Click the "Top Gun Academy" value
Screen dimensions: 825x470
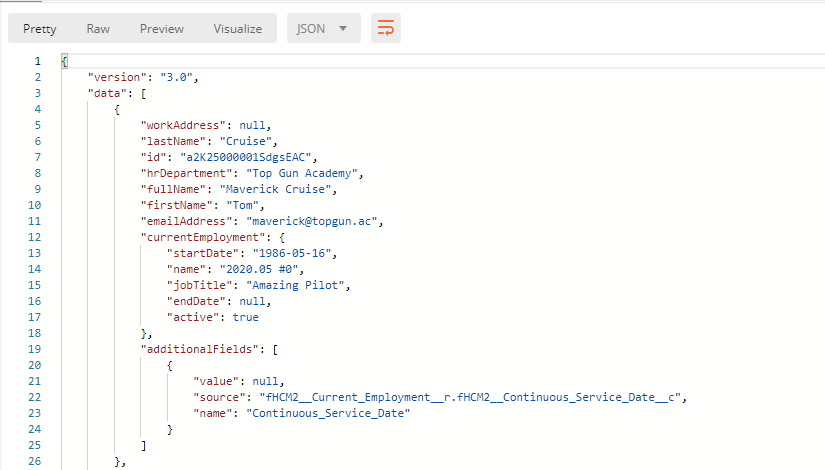point(301,173)
